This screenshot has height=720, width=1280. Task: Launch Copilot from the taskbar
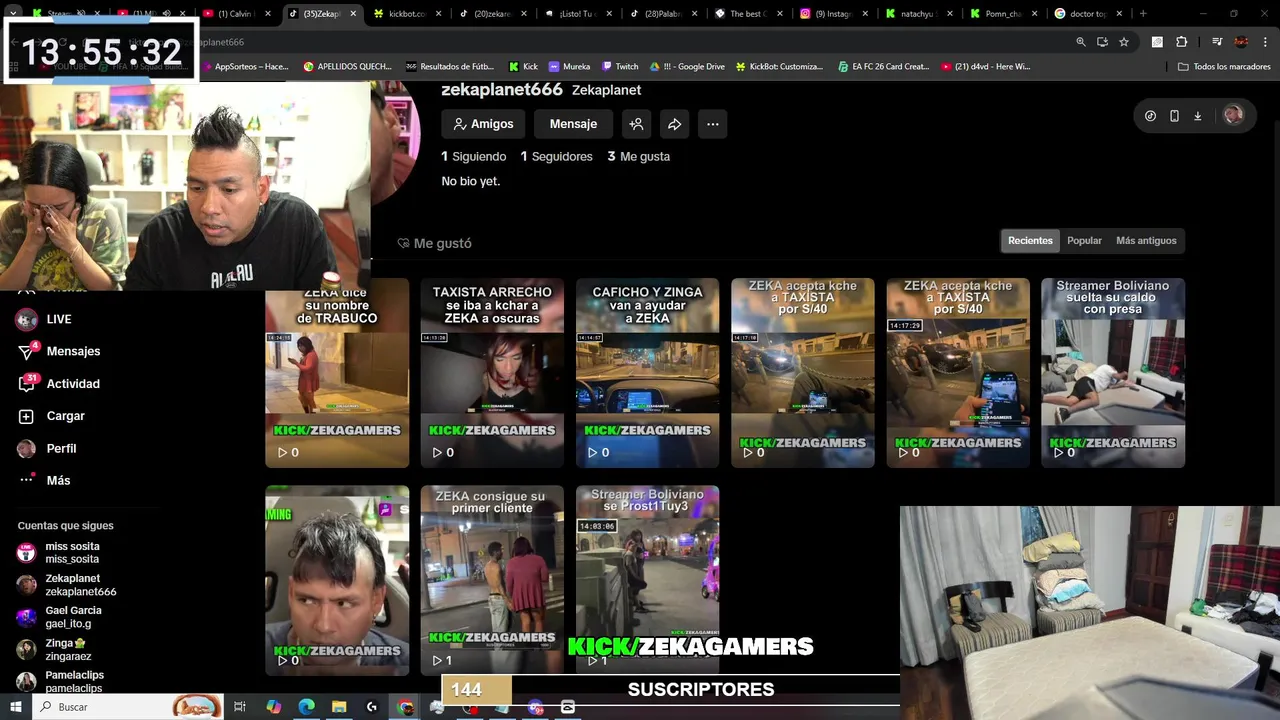pos(273,707)
